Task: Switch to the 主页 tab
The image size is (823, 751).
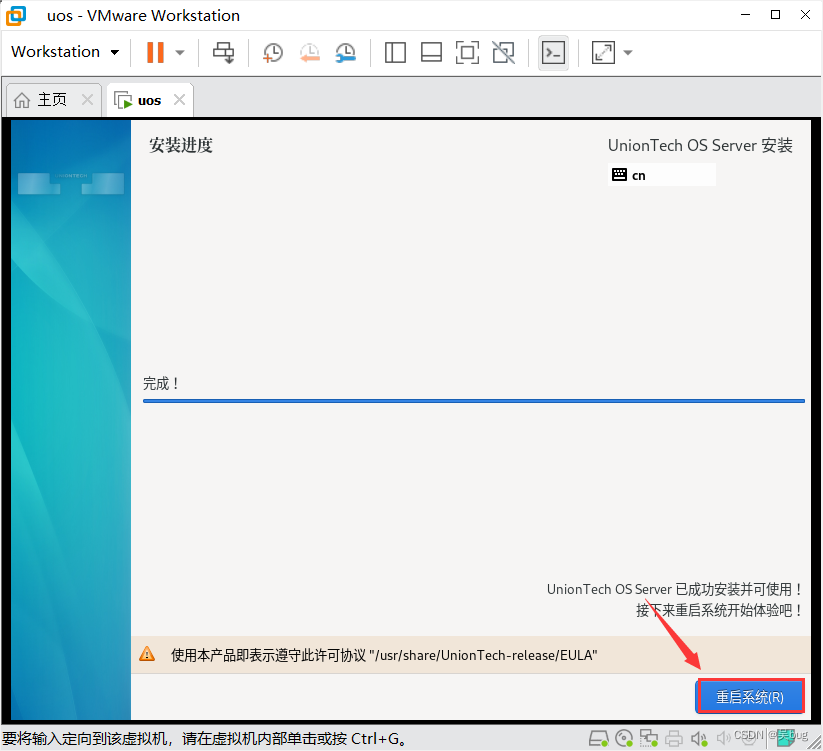Action: [44, 99]
